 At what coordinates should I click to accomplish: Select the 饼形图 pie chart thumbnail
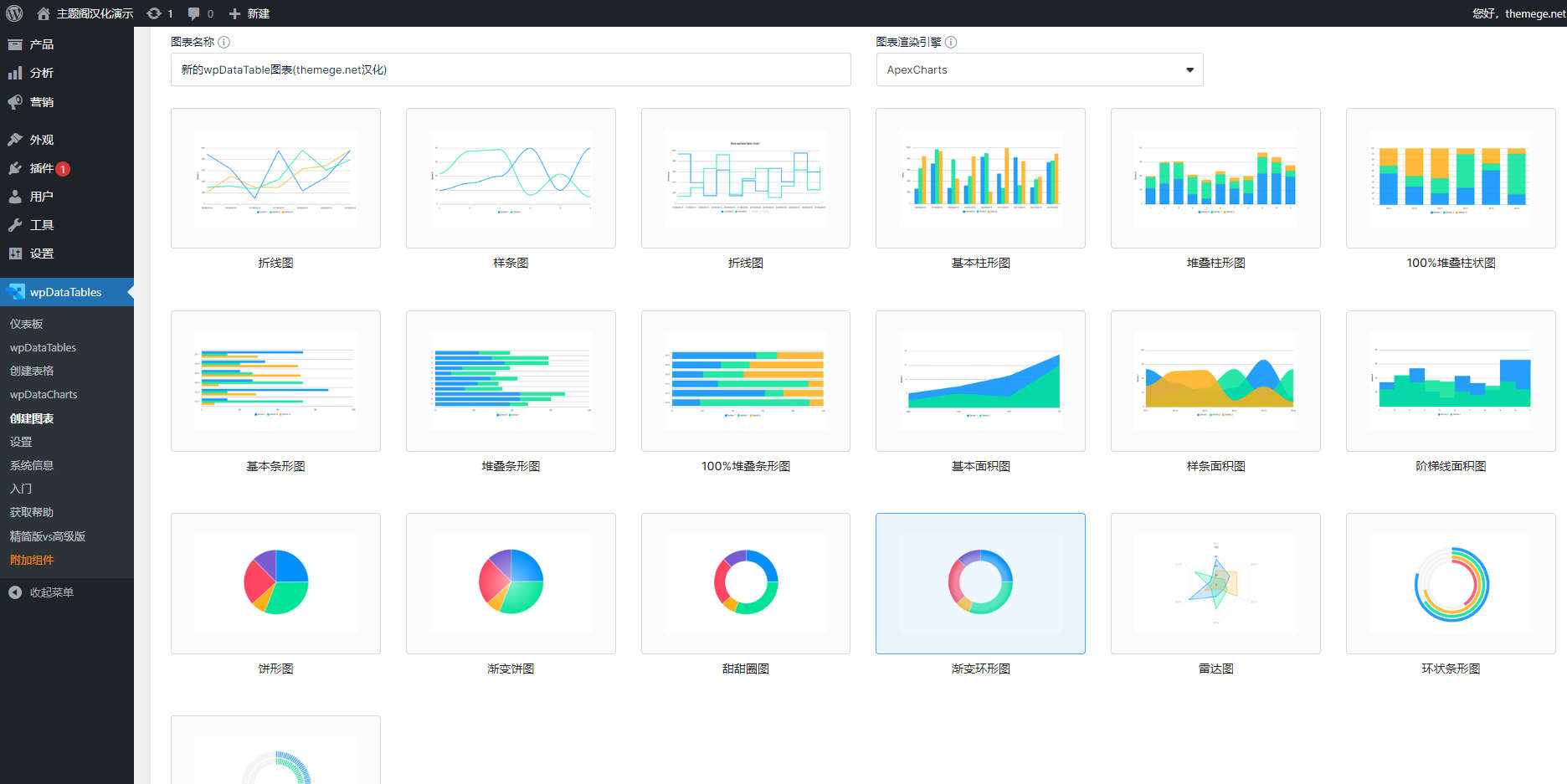(x=275, y=584)
